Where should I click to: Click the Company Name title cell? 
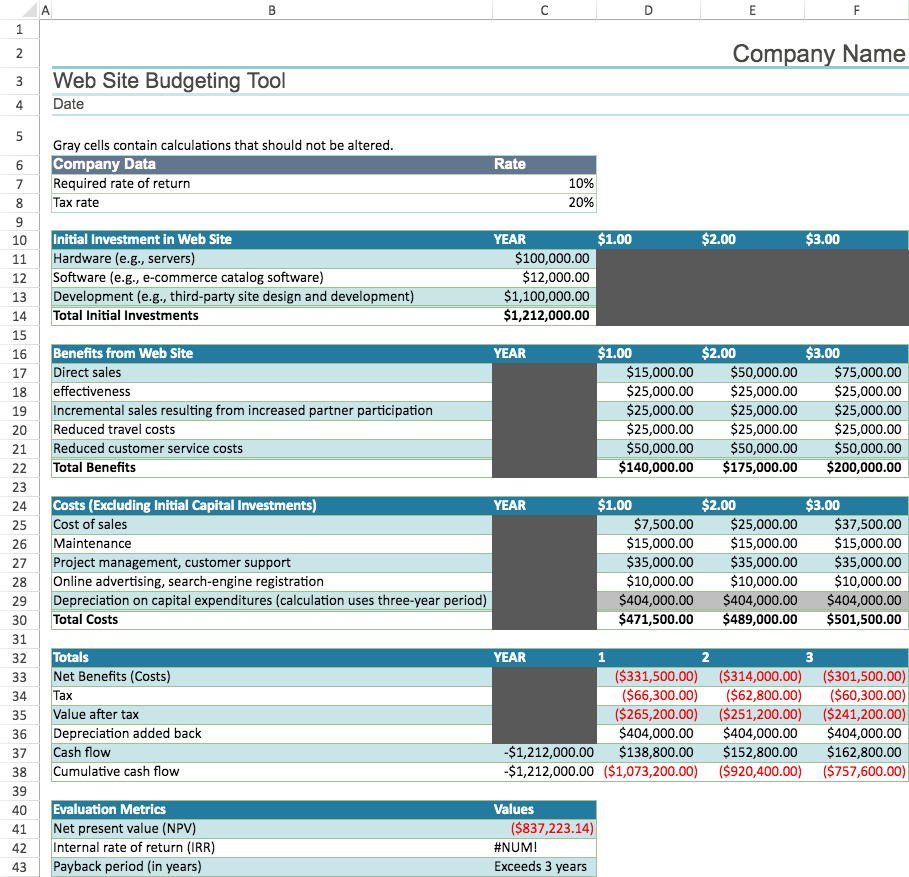(x=818, y=54)
